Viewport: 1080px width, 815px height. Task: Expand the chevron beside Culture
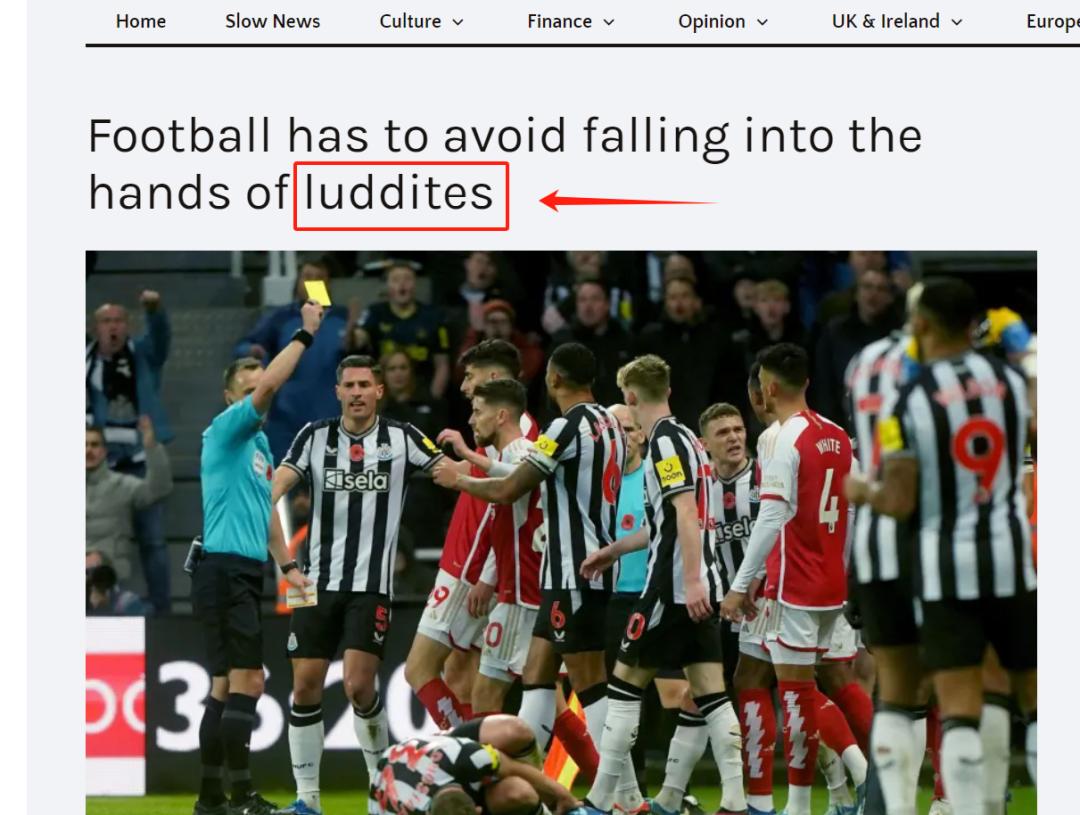click(x=457, y=22)
